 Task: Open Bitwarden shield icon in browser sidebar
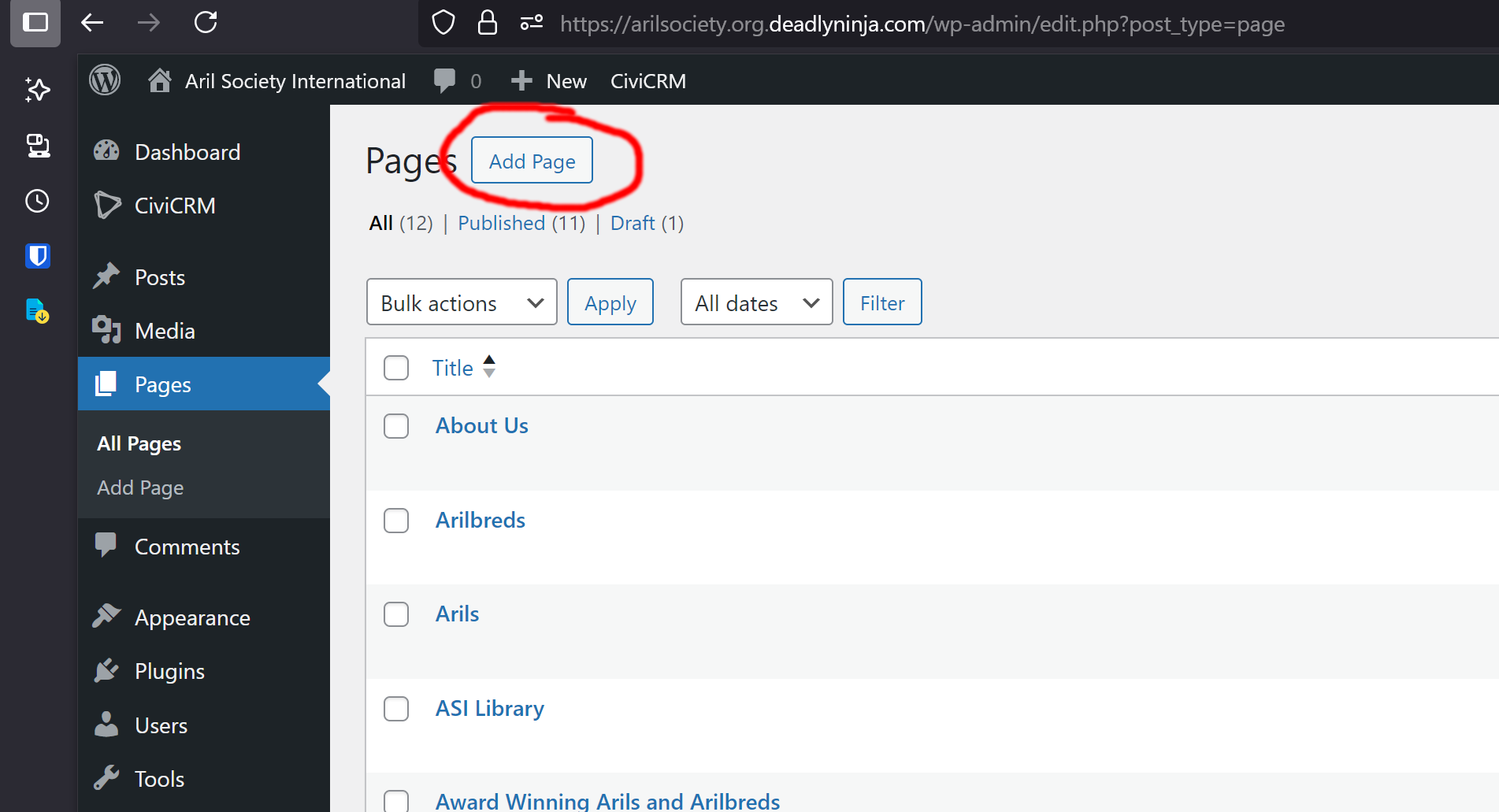coord(37,255)
